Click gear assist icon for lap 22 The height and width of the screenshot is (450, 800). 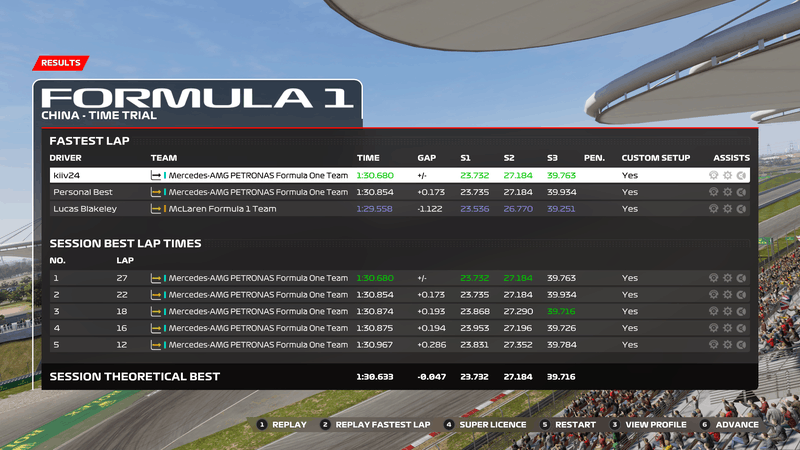(x=728, y=294)
